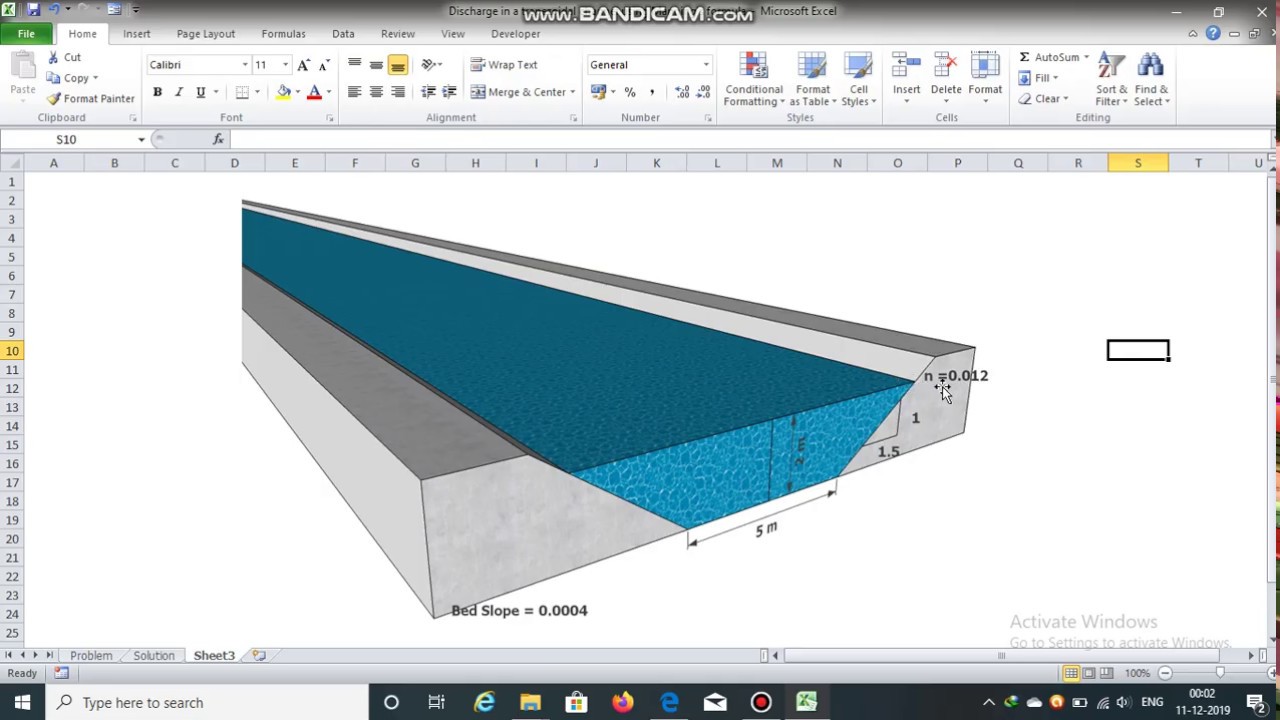Viewport: 1280px width, 720px height.
Task: Toggle Wrap Text
Action: pos(504,65)
